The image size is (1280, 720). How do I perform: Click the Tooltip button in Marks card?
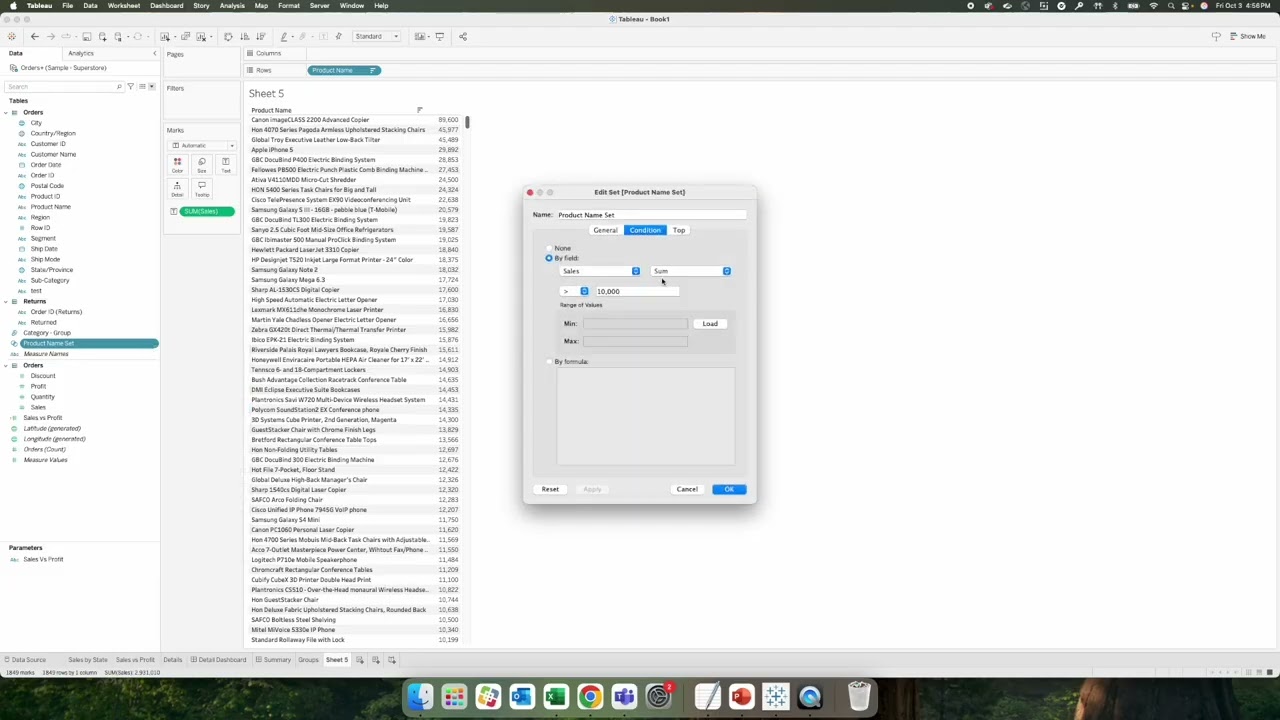[x=201, y=188]
